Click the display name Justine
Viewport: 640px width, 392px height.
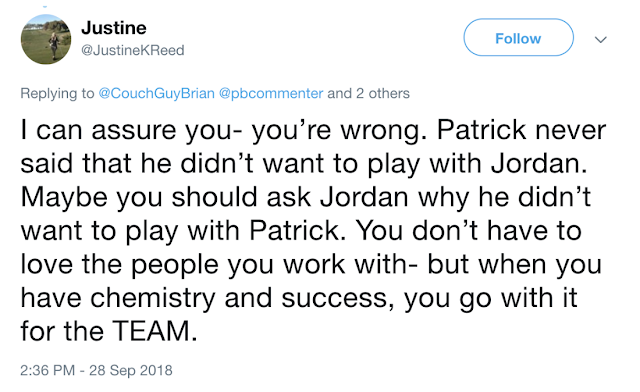pyautogui.click(x=113, y=28)
